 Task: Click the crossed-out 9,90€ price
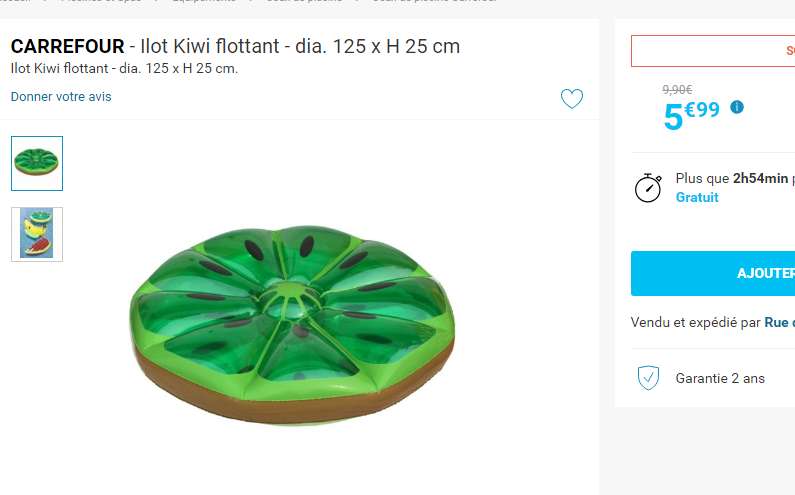(x=677, y=90)
